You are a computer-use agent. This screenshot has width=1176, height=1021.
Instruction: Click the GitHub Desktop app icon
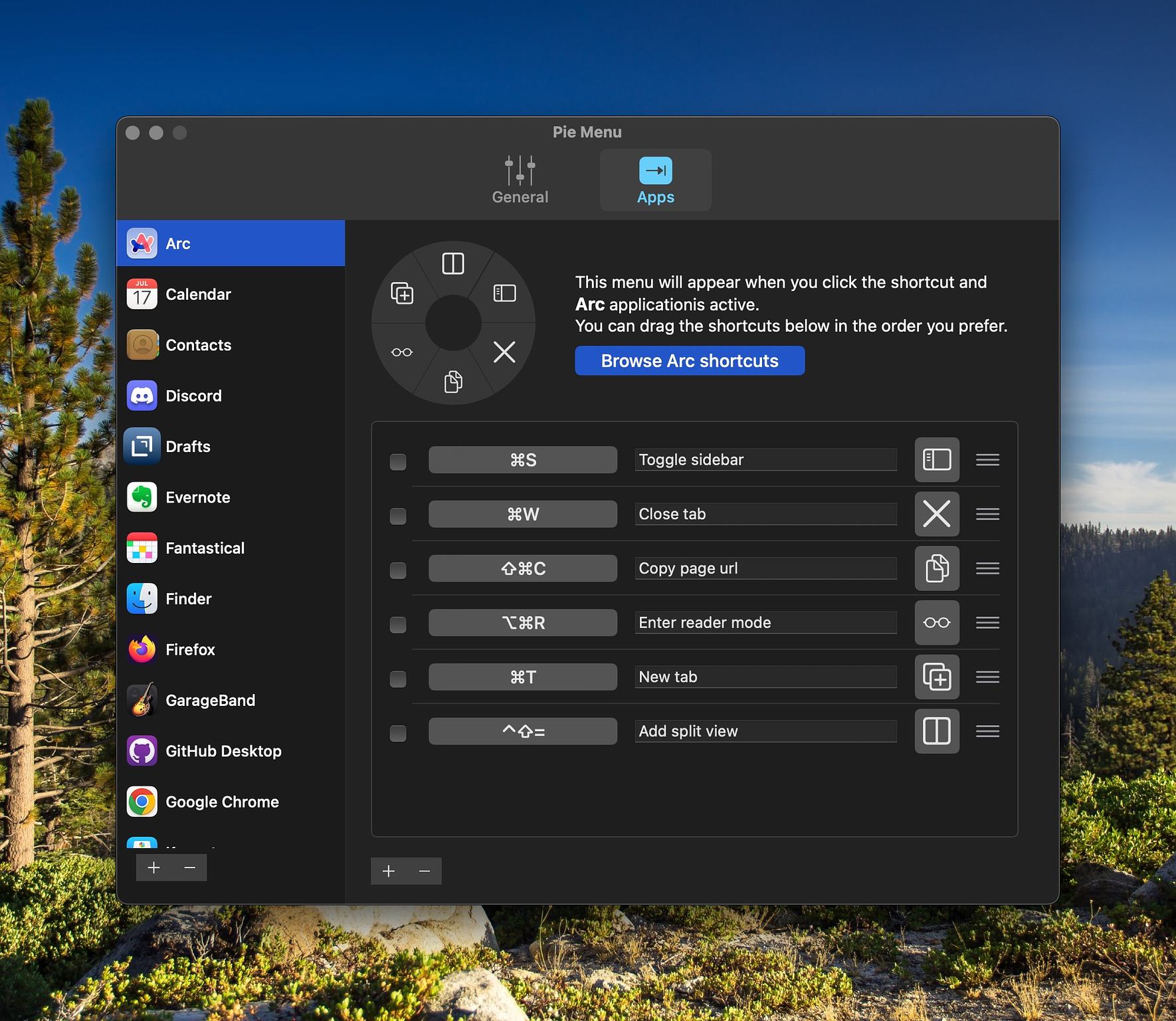click(142, 751)
